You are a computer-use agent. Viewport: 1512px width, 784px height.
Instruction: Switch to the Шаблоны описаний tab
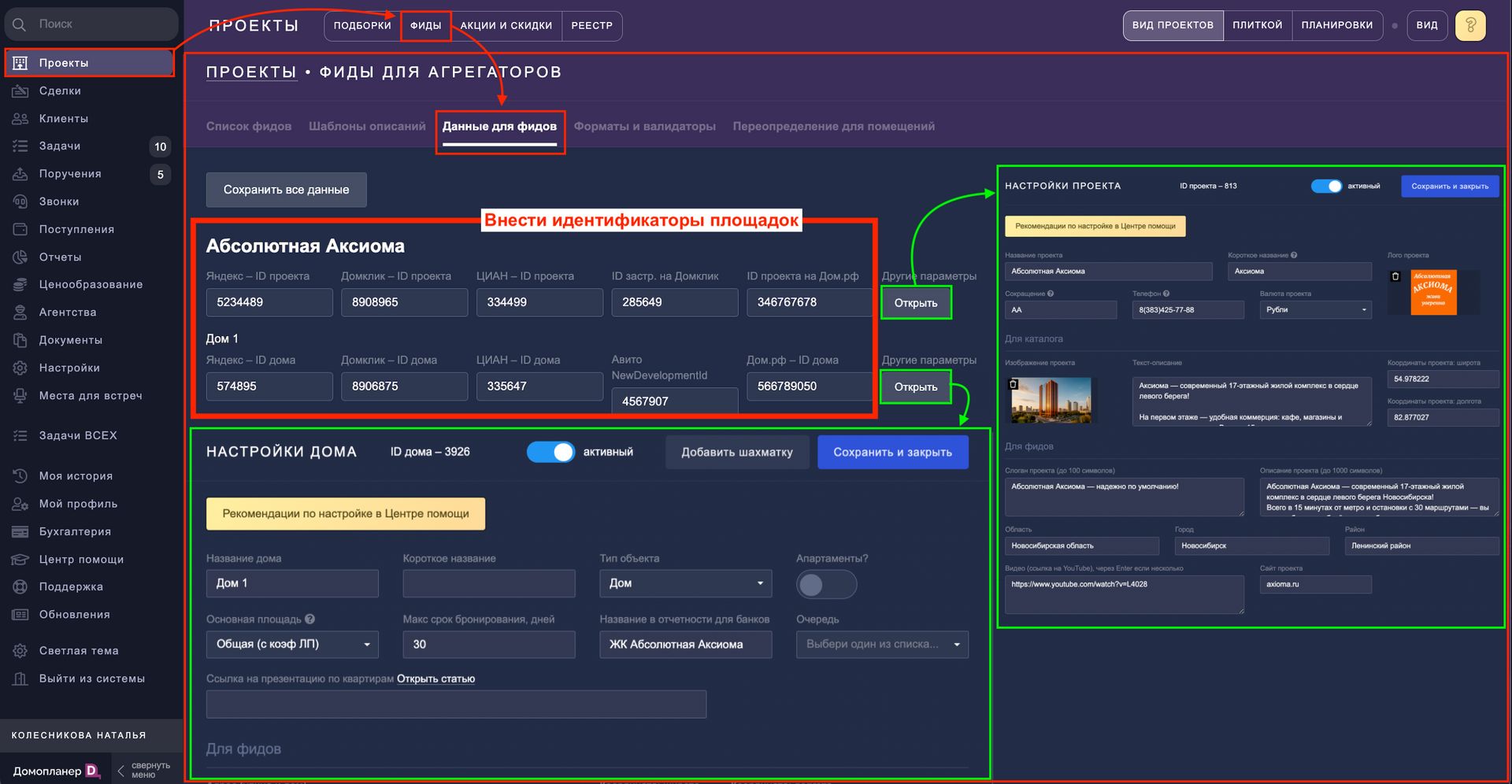[367, 126]
